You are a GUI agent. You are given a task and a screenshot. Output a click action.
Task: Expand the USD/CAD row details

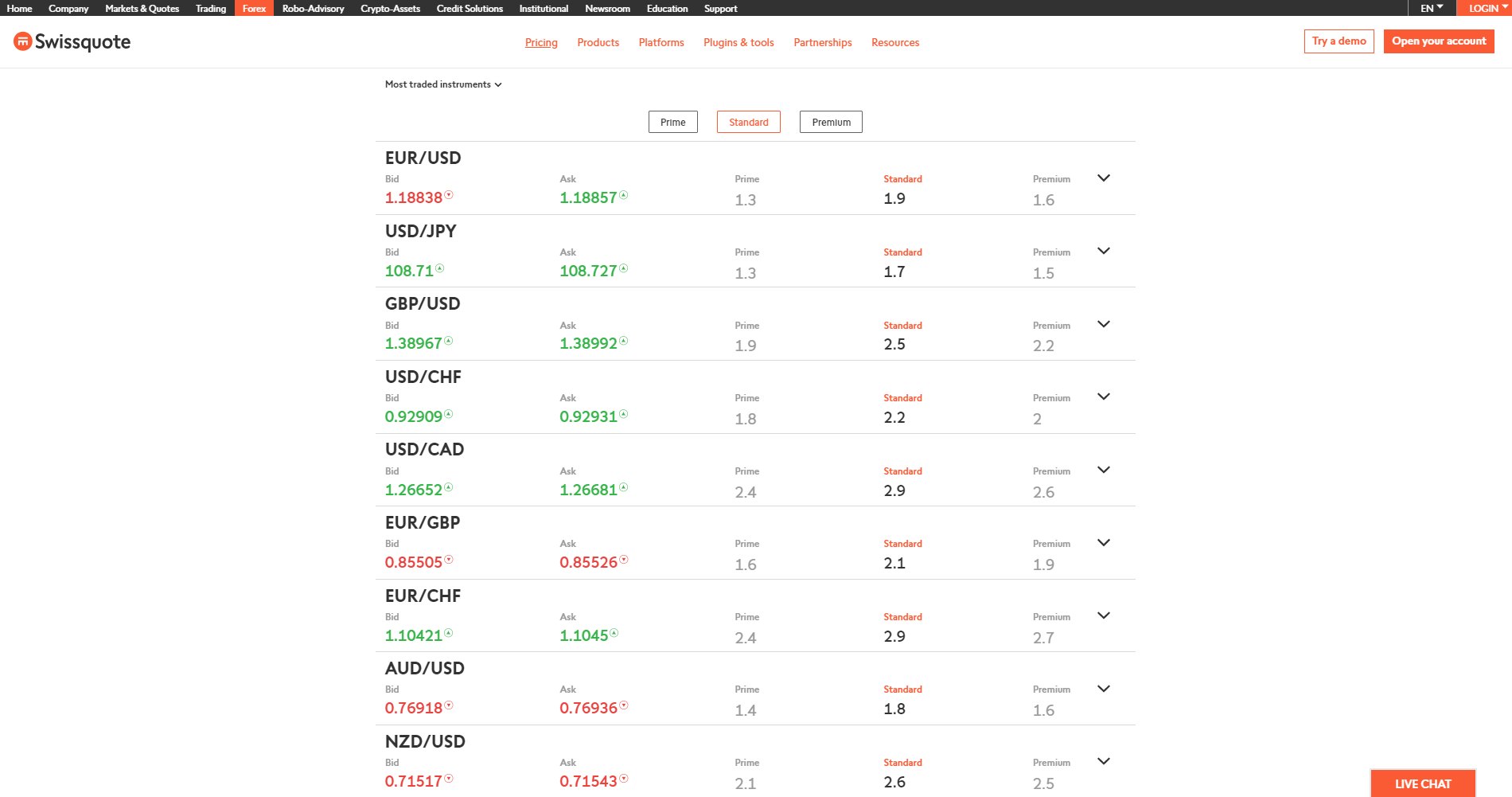coord(1104,470)
